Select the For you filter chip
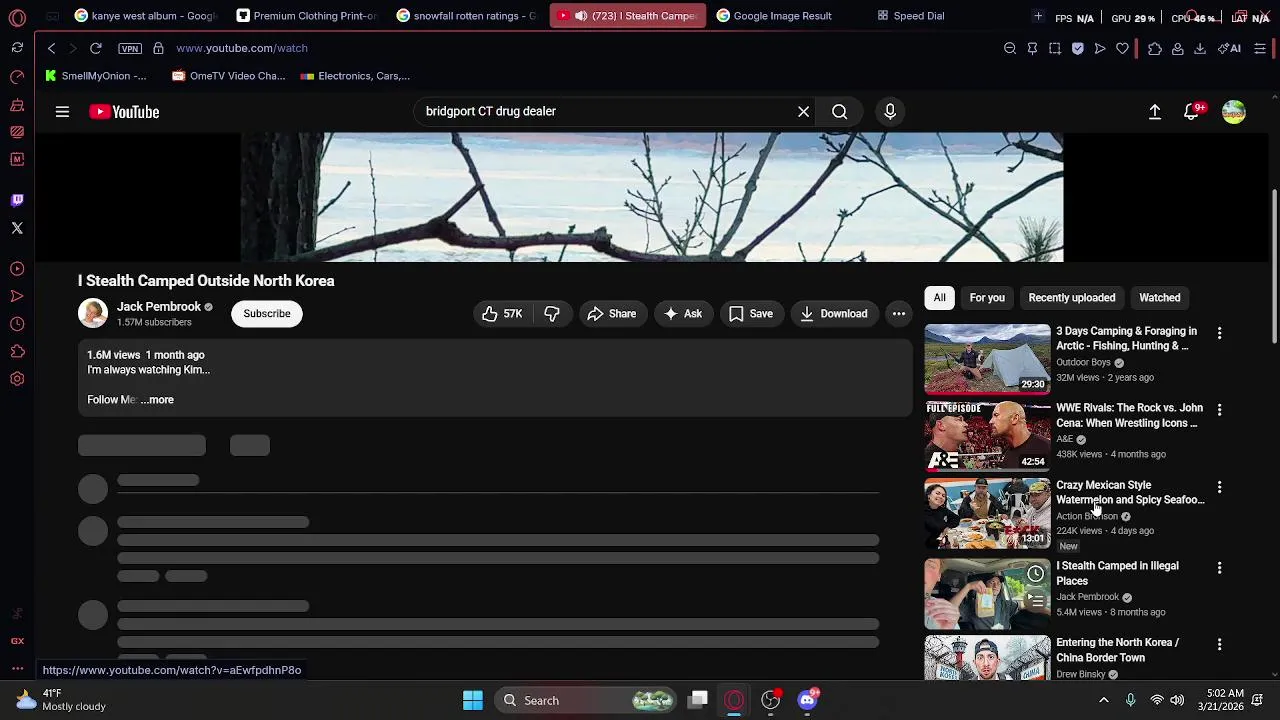The height and width of the screenshot is (720, 1280). 987,298
